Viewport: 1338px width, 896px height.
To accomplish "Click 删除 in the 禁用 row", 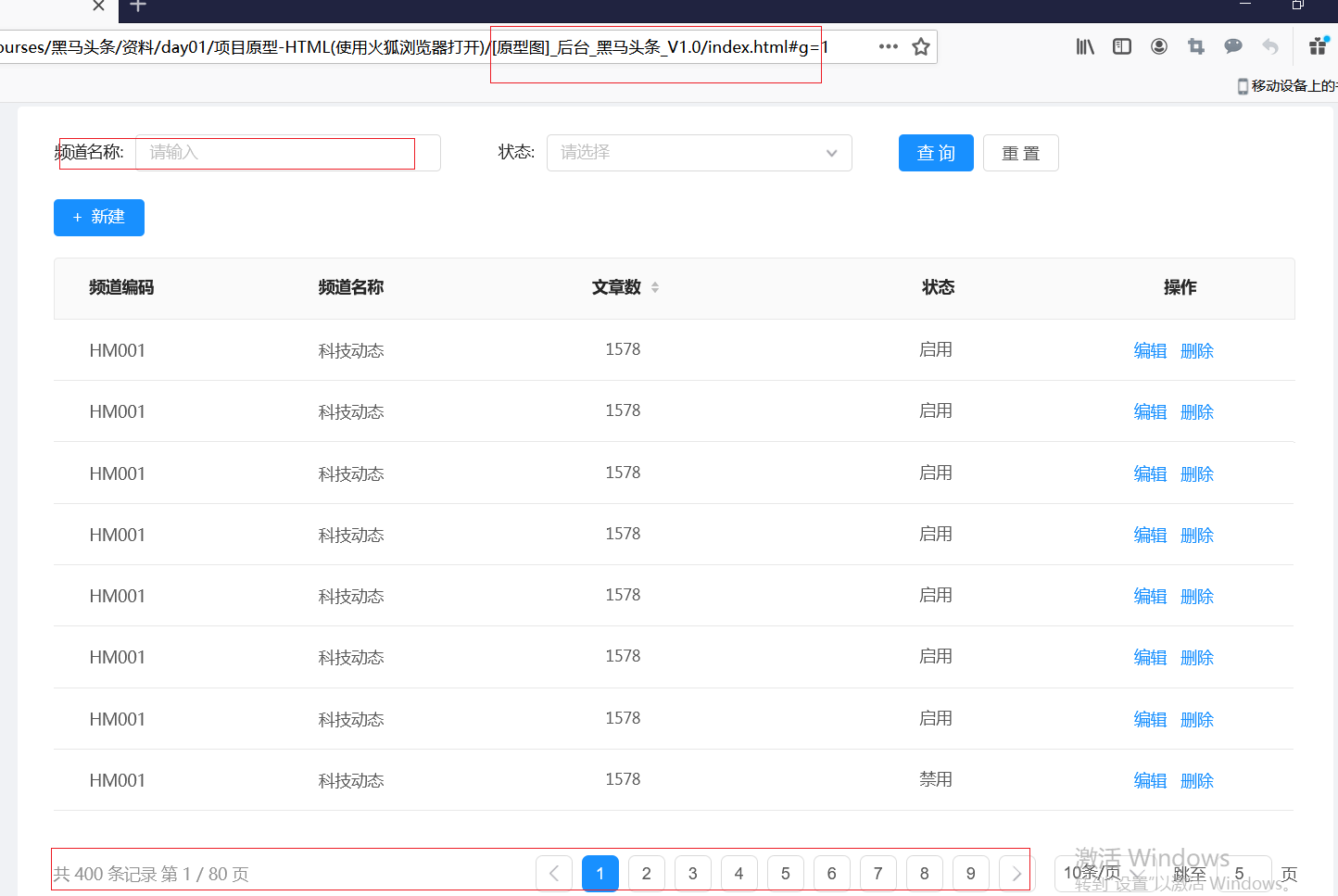I will (1197, 781).
